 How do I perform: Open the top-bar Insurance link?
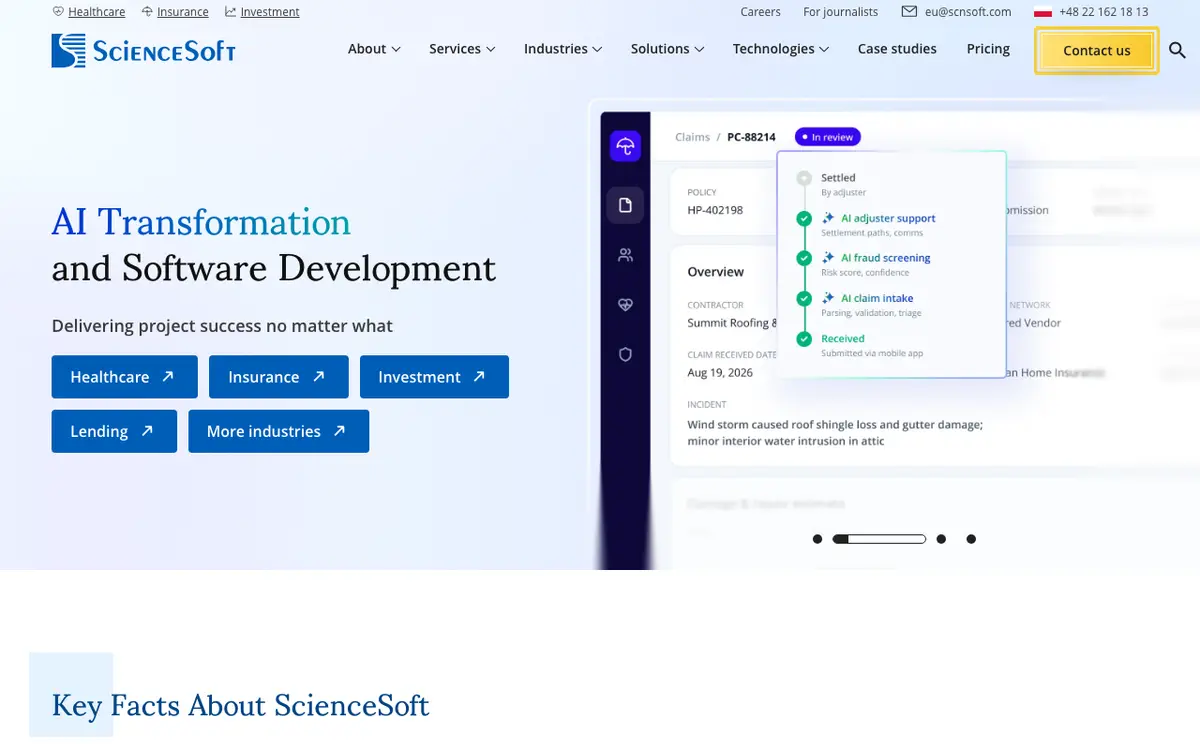click(x=183, y=12)
